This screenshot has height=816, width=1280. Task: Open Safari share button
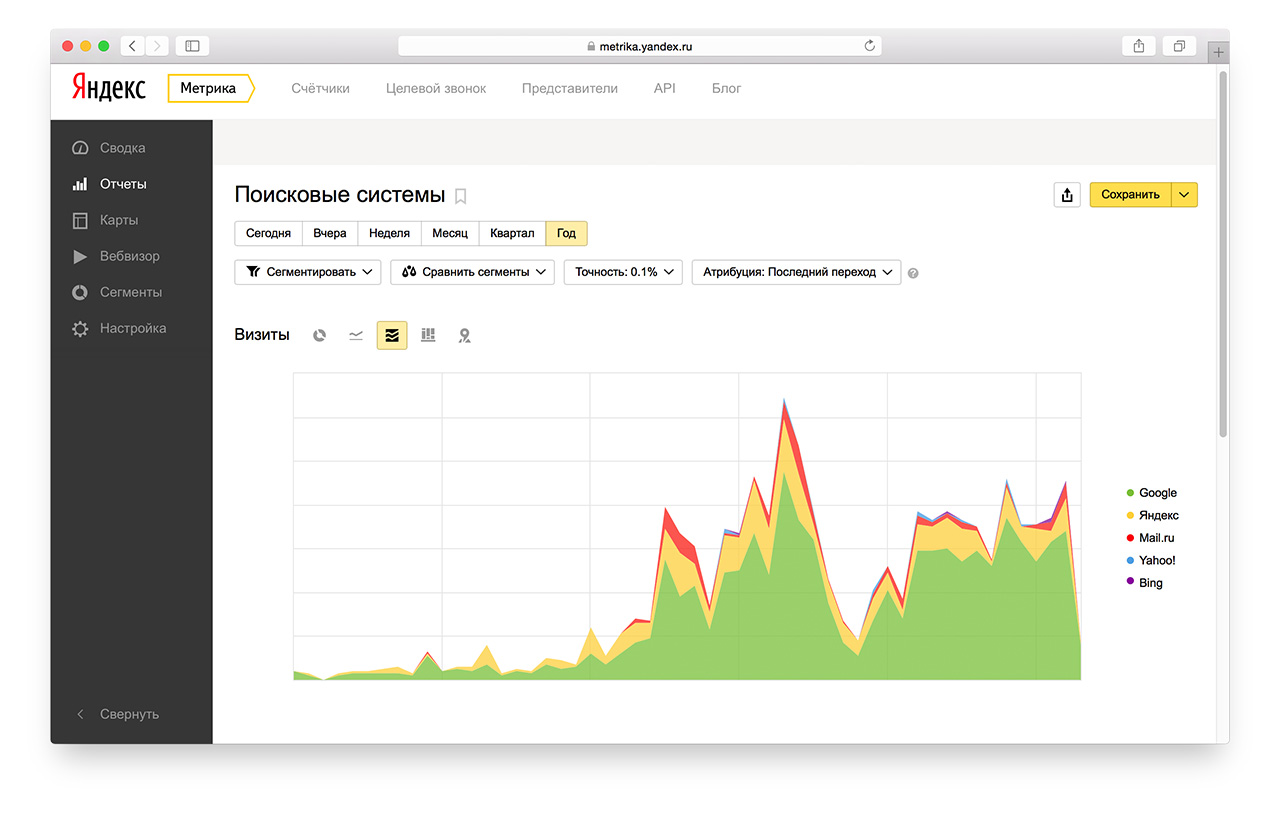click(1139, 46)
